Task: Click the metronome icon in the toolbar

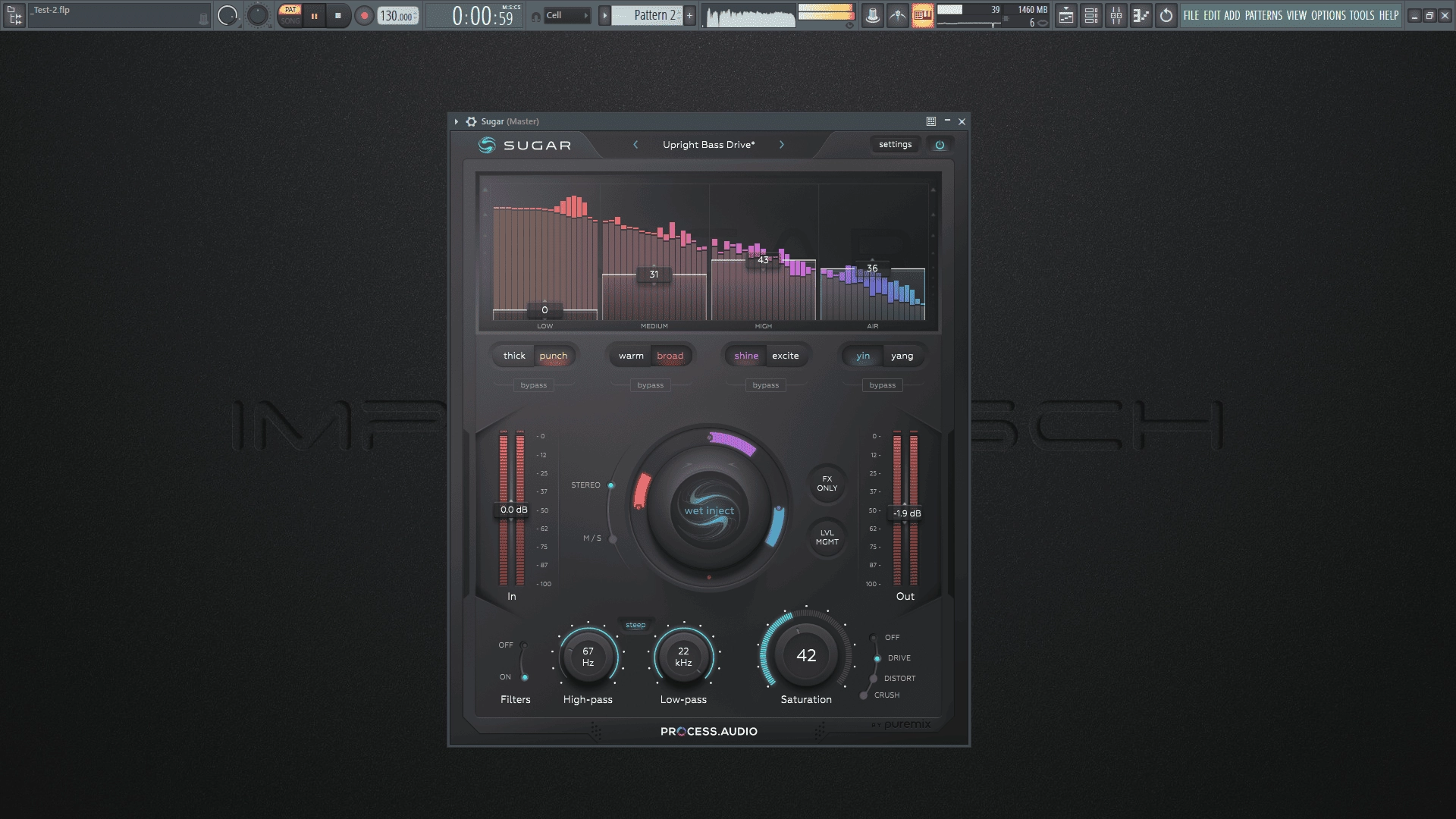Action: [872, 15]
